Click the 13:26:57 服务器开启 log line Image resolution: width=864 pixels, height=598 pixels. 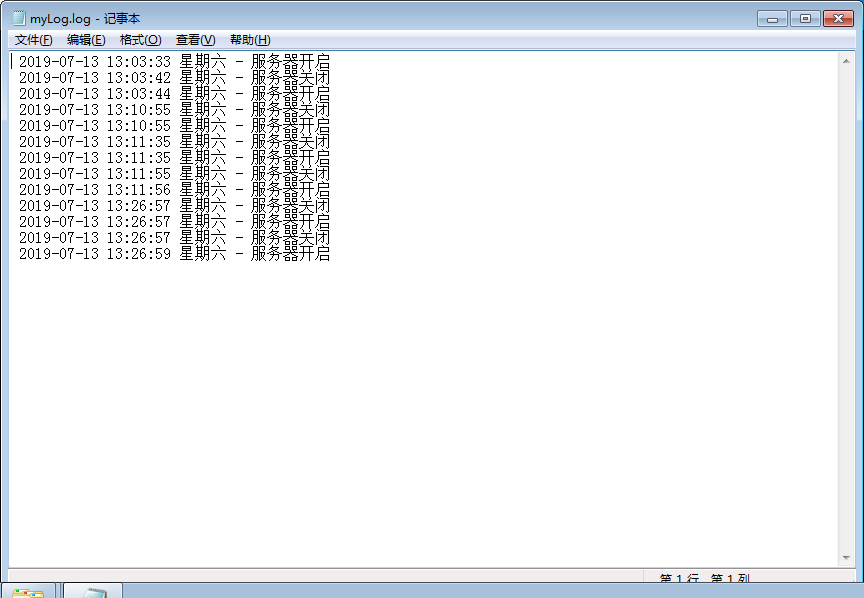tap(174, 221)
